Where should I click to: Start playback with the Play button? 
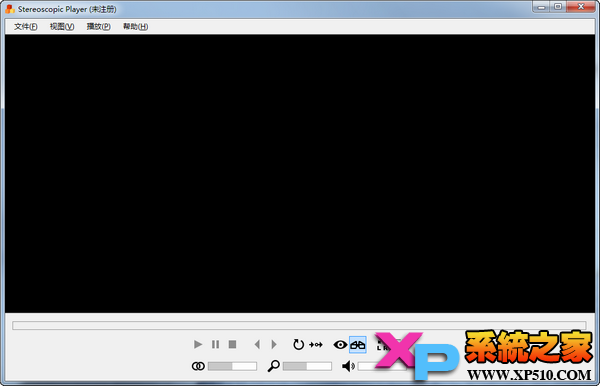pos(197,344)
